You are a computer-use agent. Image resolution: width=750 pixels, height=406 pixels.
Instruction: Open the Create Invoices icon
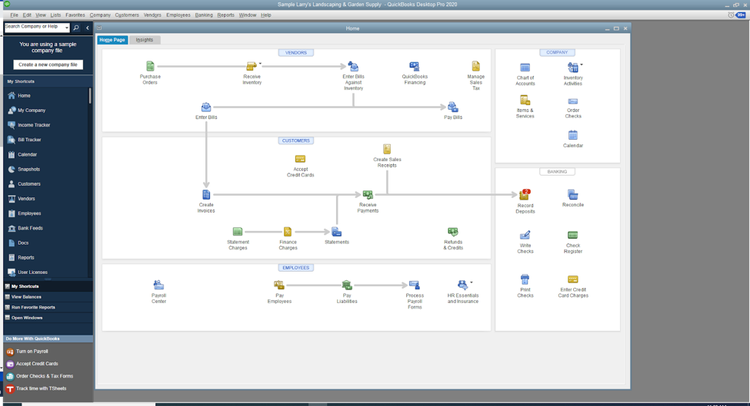(x=206, y=195)
